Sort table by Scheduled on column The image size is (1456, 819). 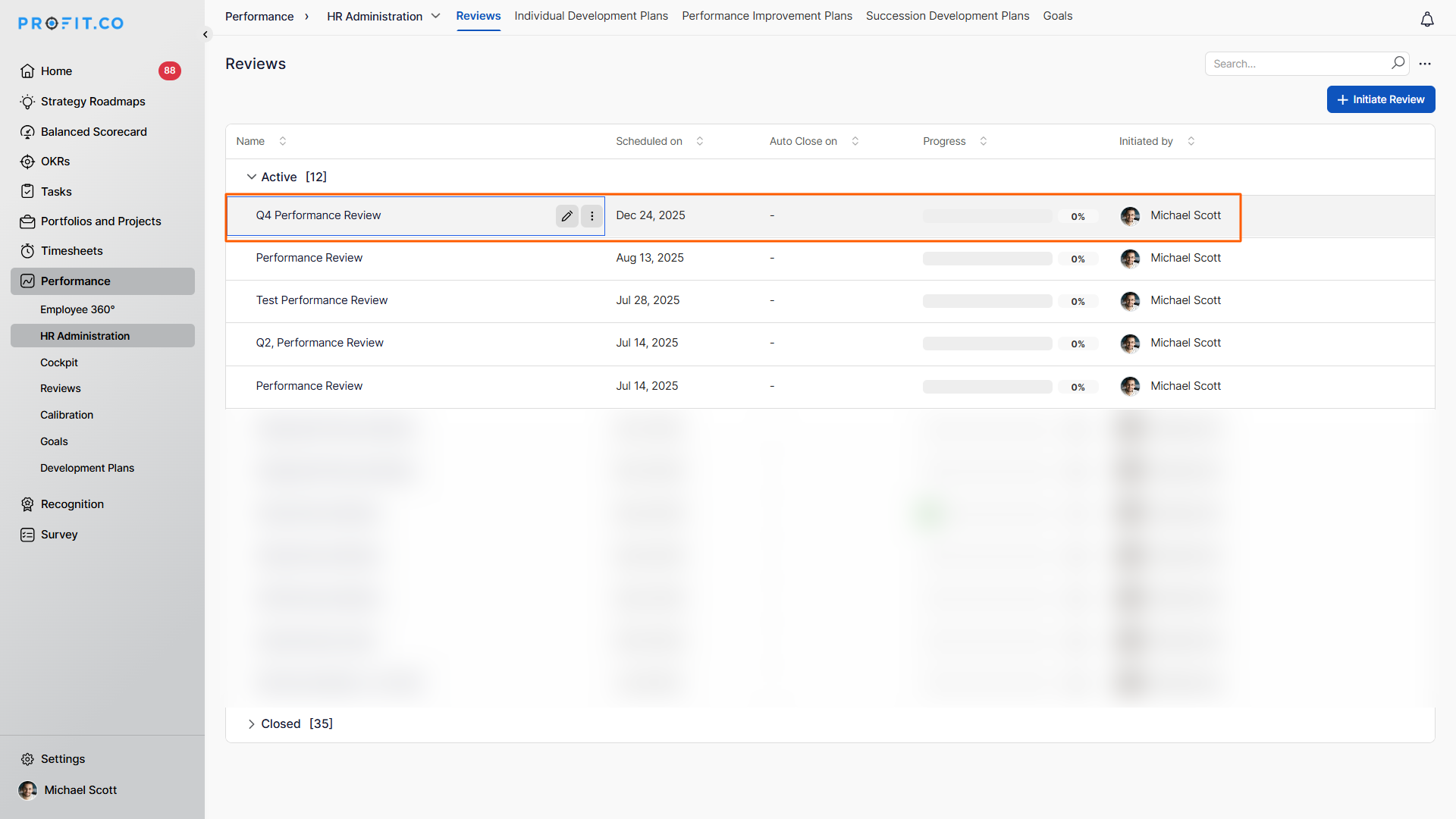coord(699,141)
